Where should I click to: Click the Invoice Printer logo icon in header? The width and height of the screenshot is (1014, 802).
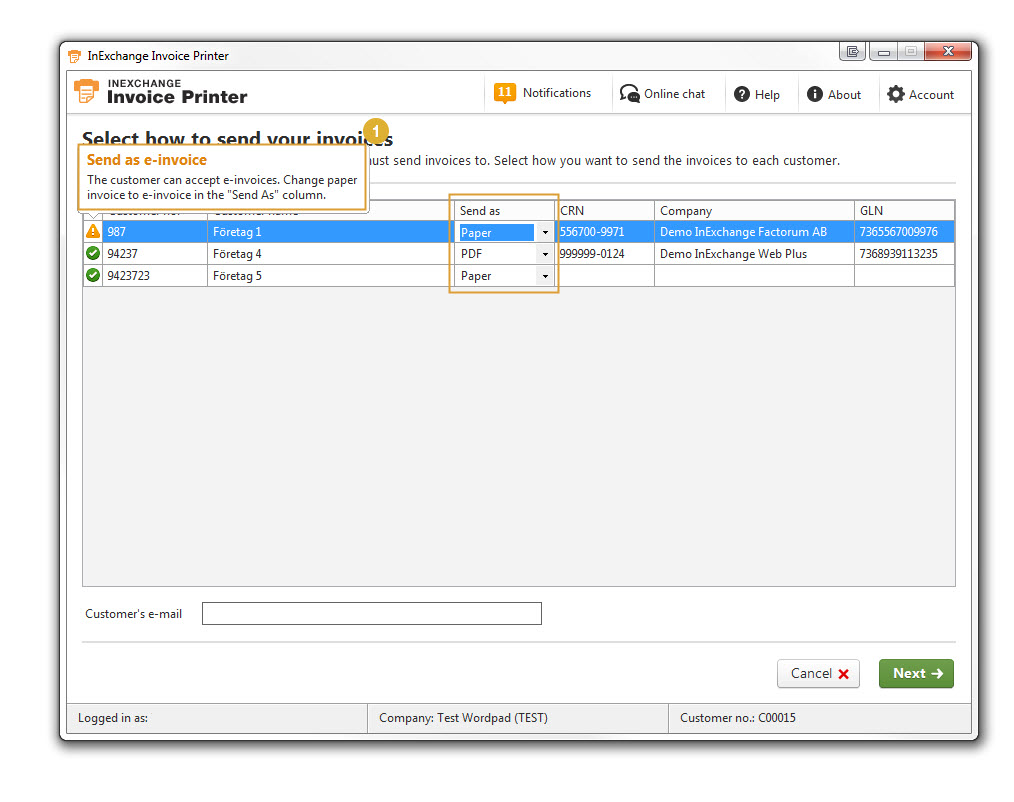[x=86, y=91]
